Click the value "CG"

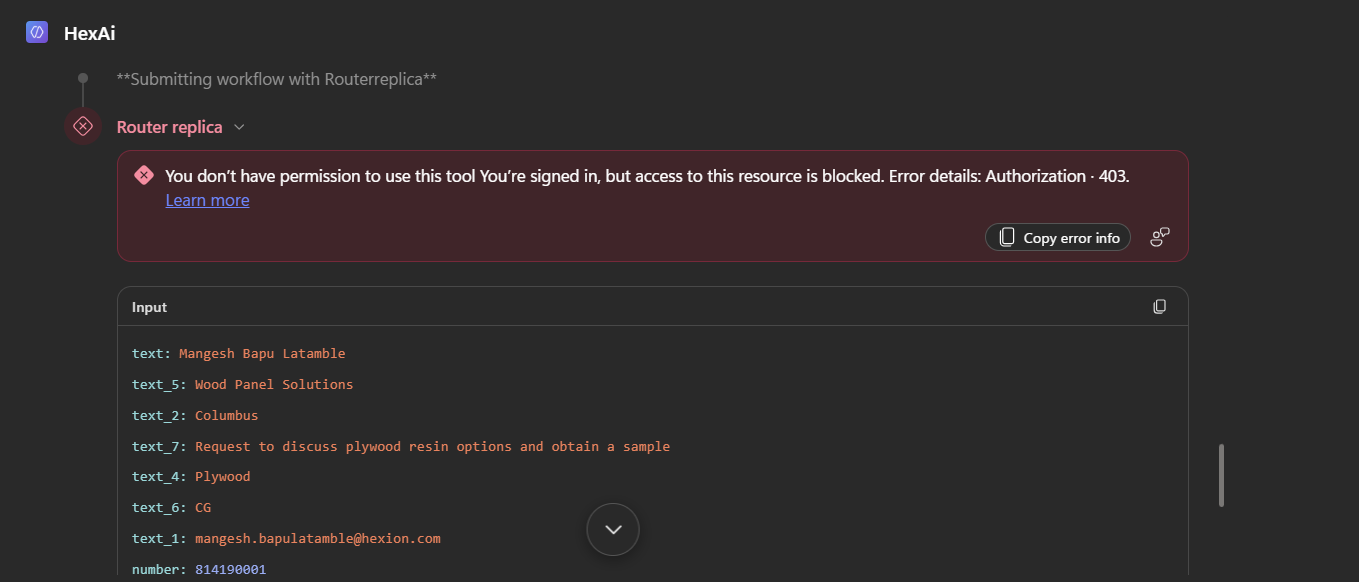click(x=203, y=507)
